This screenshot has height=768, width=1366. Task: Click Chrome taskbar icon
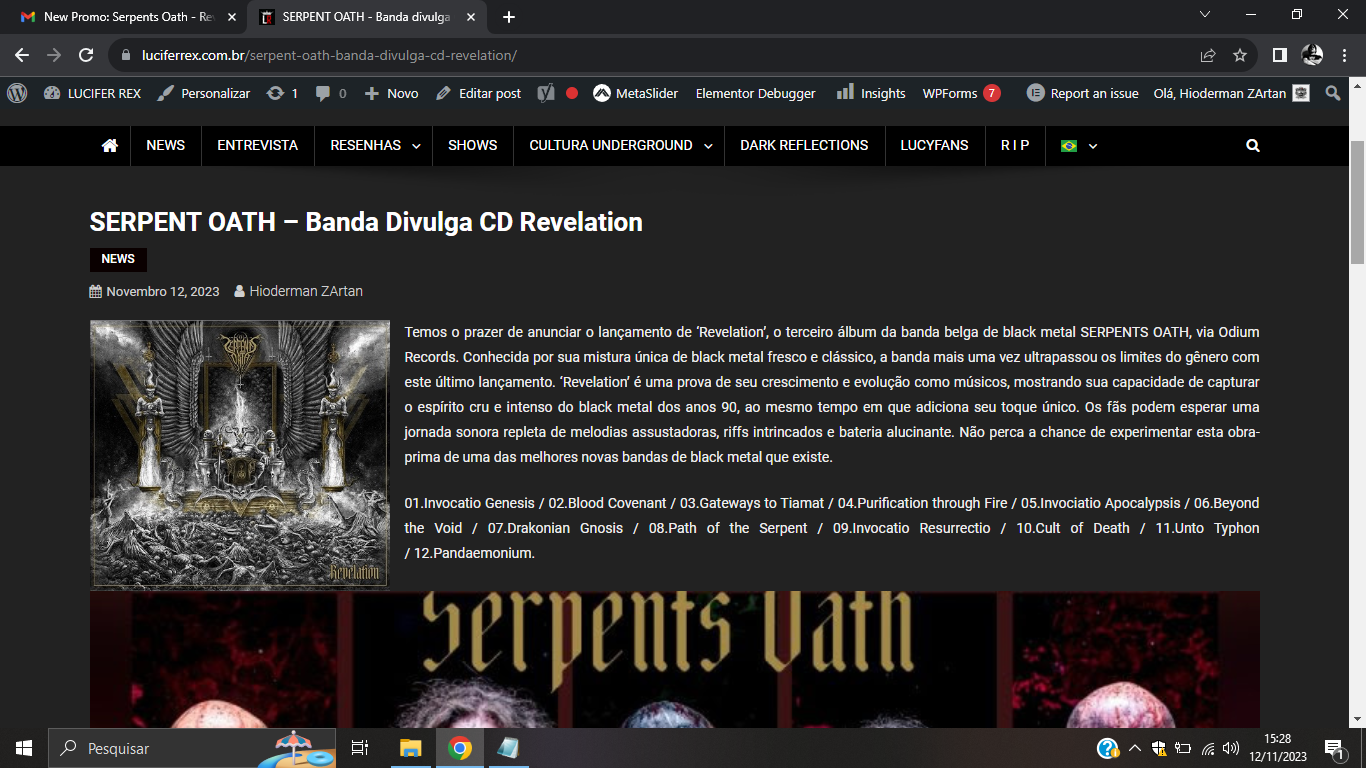(x=460, y=748)
